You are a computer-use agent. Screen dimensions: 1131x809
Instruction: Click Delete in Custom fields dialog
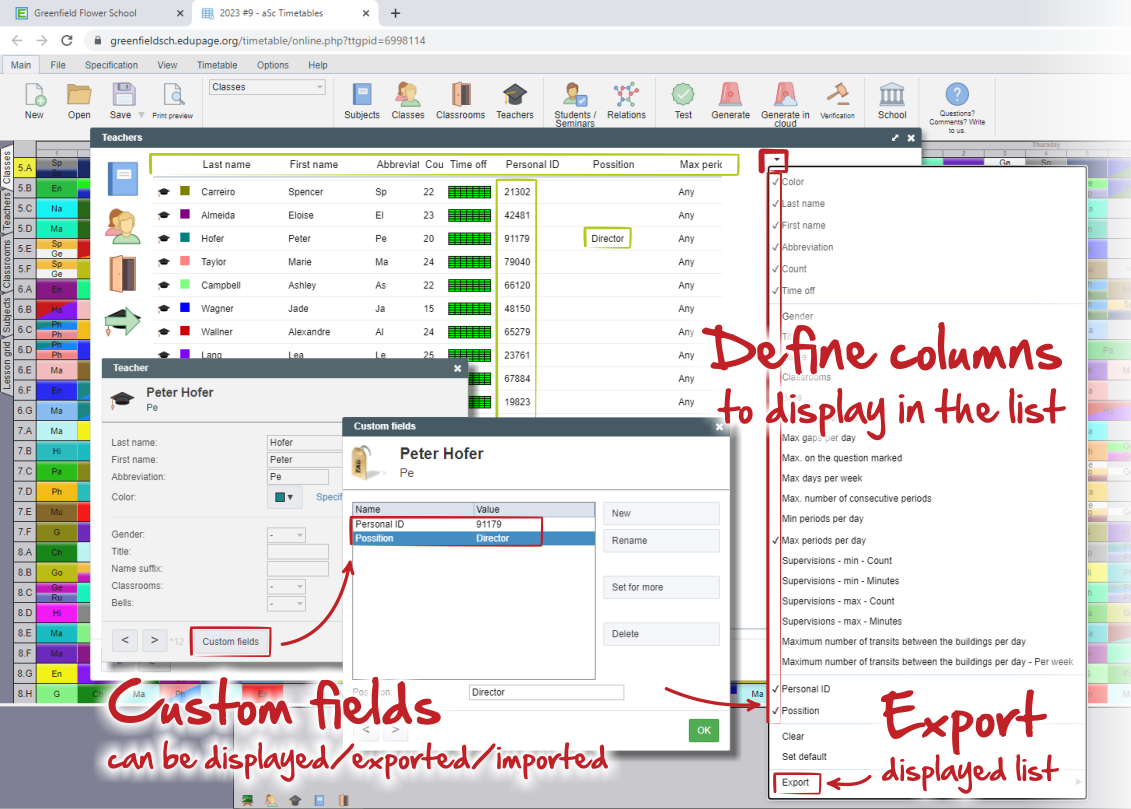point(661,634)
